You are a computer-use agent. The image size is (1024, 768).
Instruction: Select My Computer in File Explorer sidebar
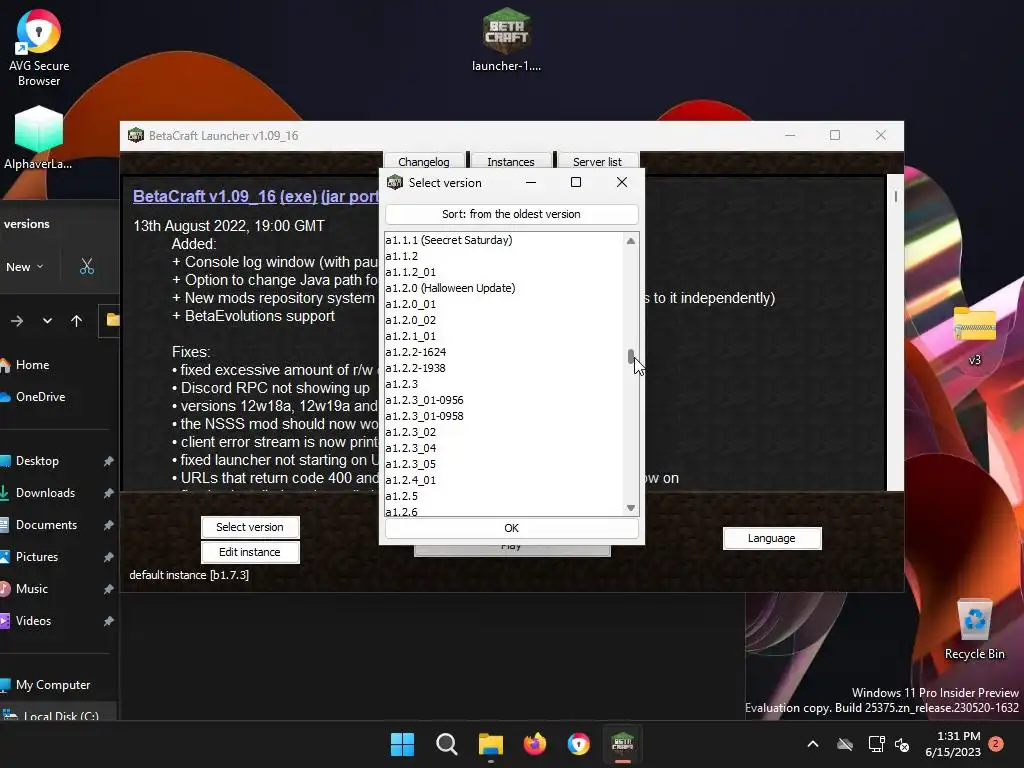(x=52, y=685)
